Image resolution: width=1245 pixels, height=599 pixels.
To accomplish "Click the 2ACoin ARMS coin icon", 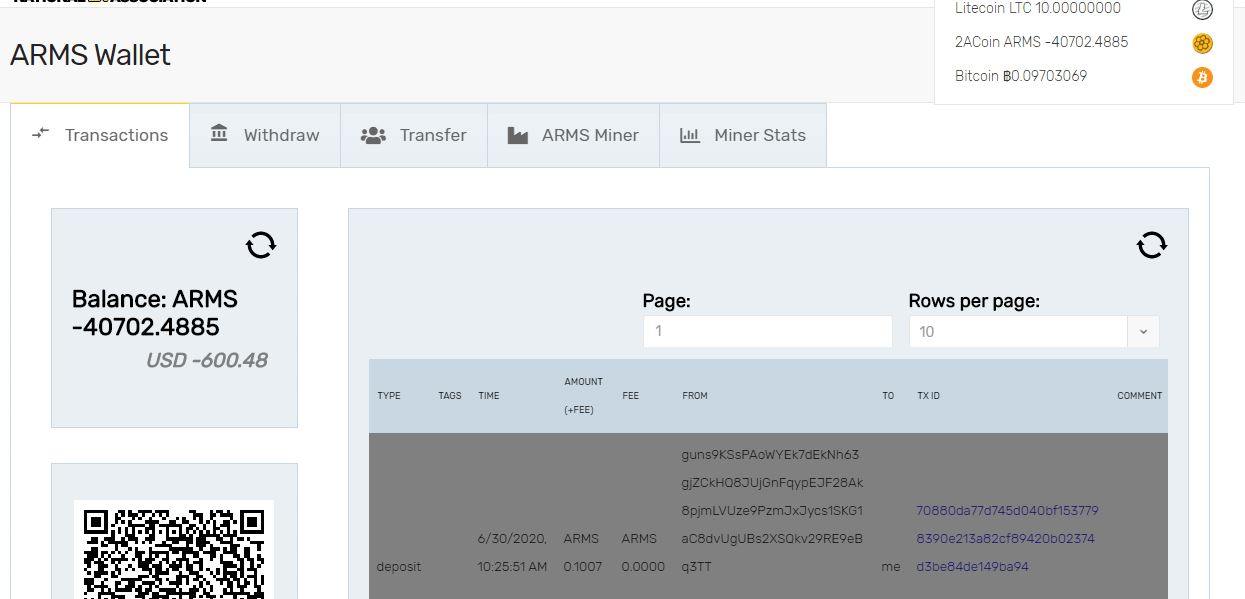I will coord(1202,43).
